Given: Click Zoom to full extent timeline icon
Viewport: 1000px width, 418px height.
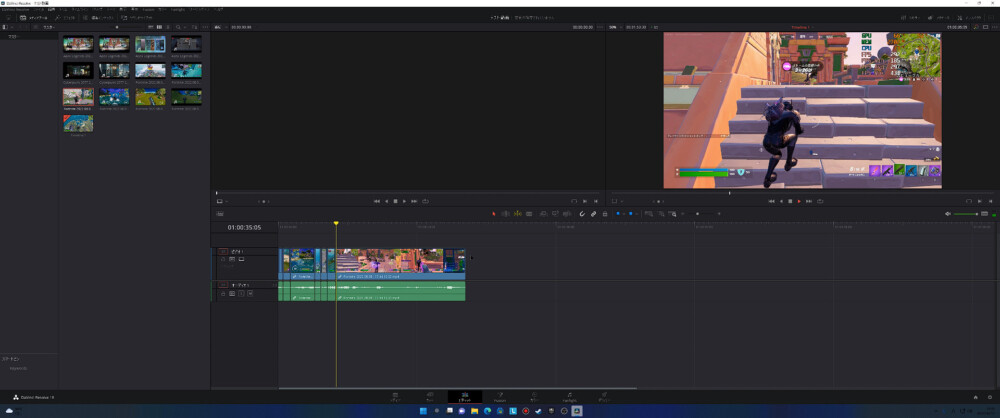Looking at the screenshot, I should [x=647, y=214].
